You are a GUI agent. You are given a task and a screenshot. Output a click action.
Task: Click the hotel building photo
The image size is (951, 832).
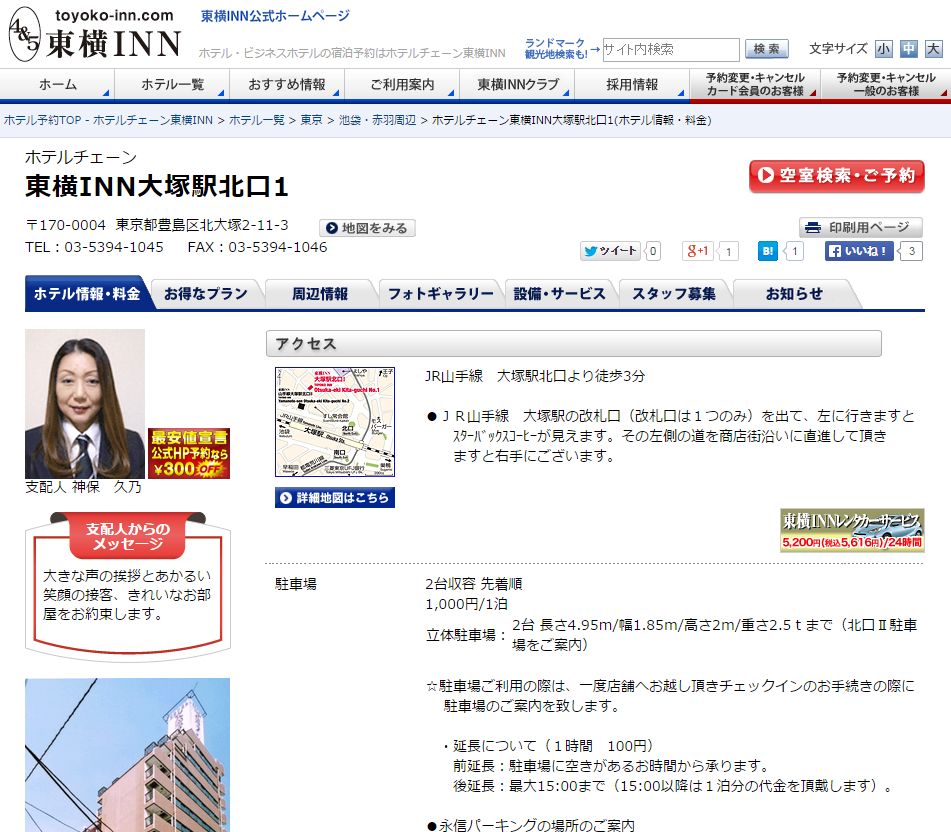(x=127, y=755)
